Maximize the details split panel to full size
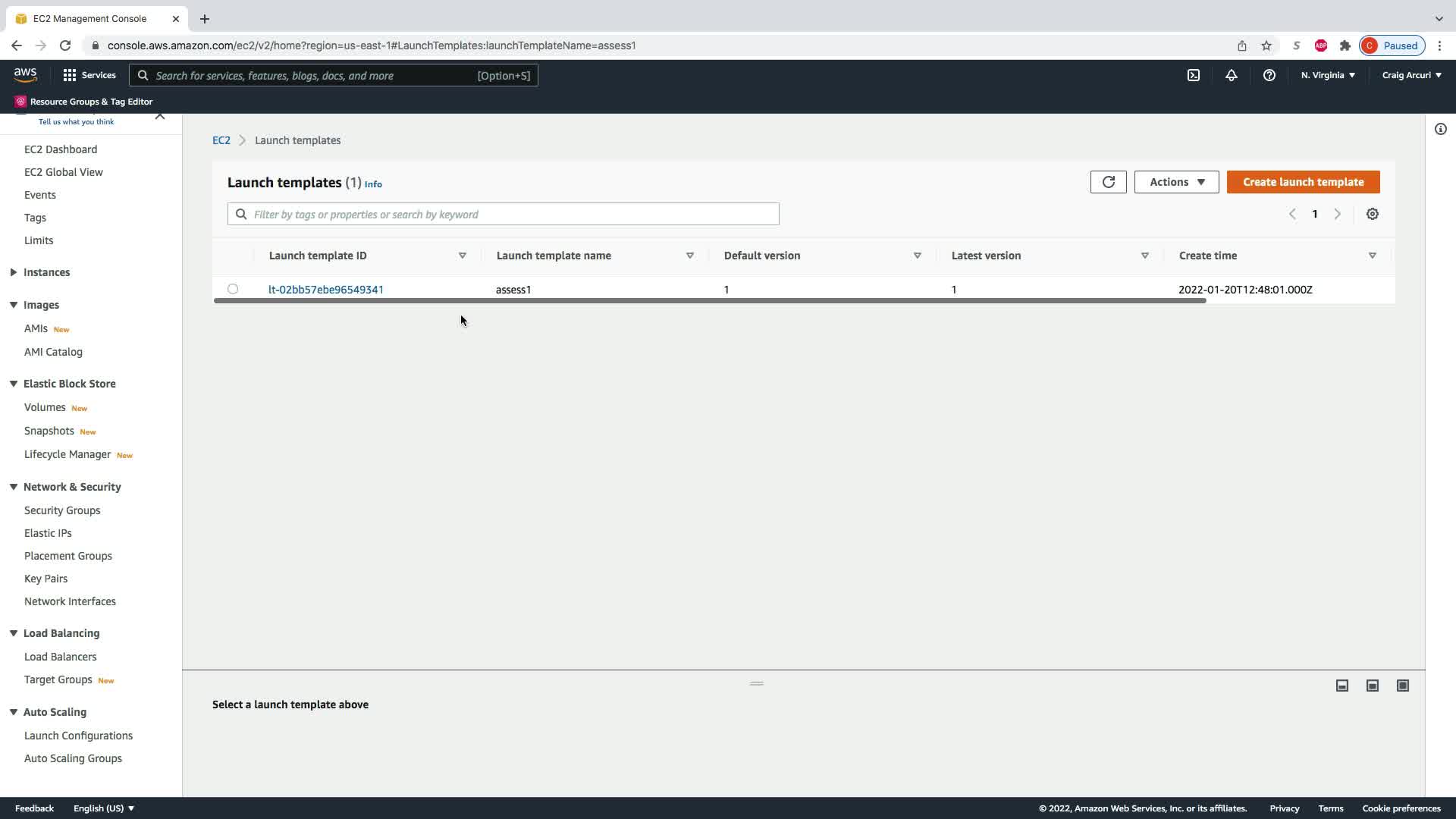This screenshot has height=819, width=1456. coord(1402,686)
